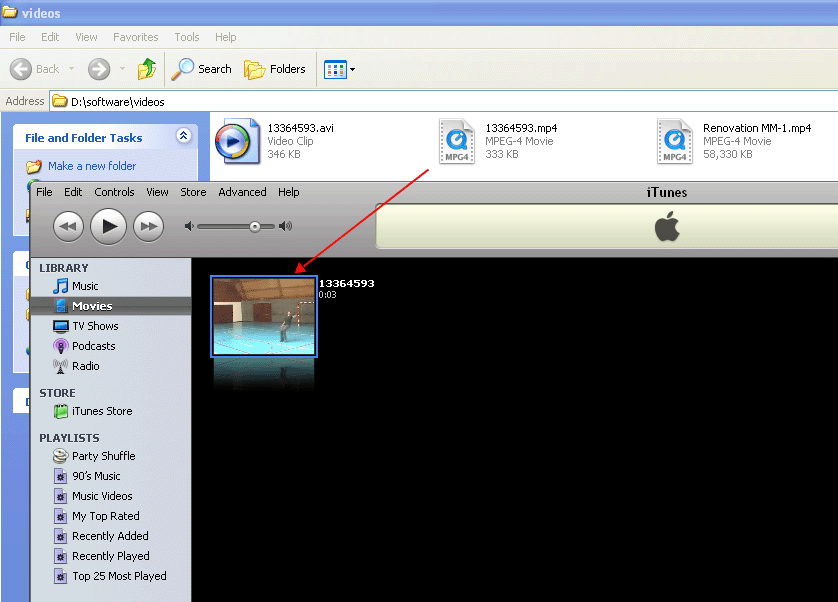
Task: Select the My Top Rated playlist
Action: [111, 516]
